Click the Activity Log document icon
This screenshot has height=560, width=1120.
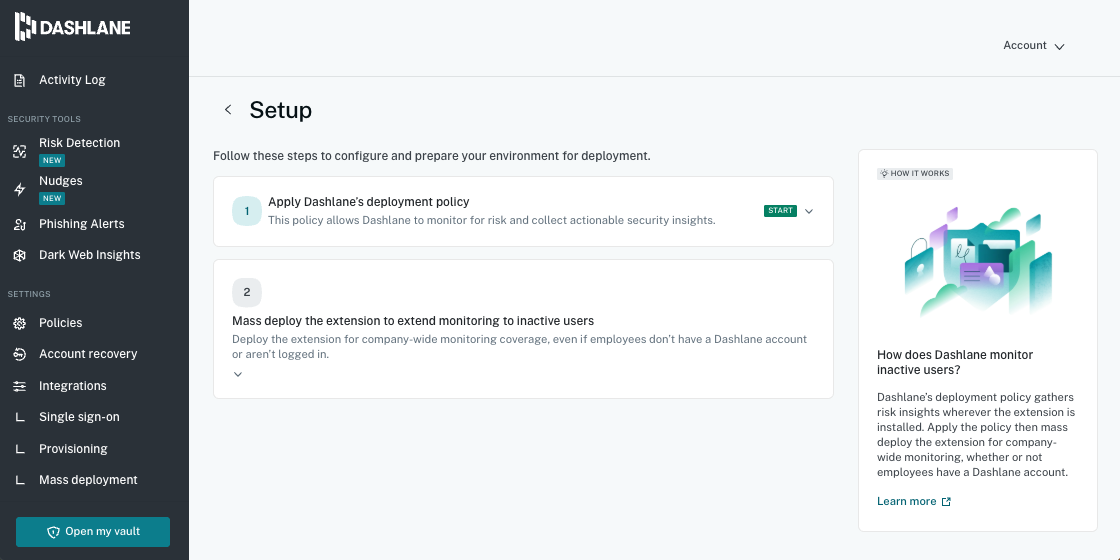(x=20, y=80)
